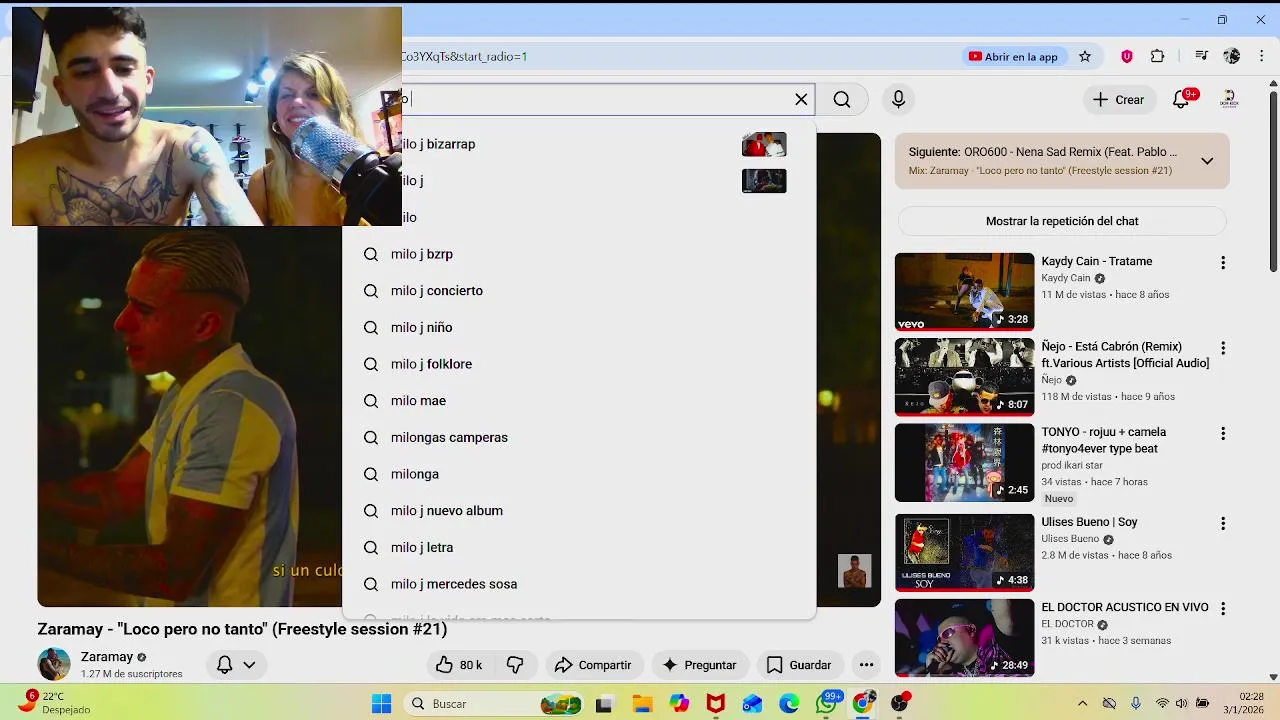Open the browser media control icon
The width and height of the screenshot is (1280, 720).
coord(1201,56)
